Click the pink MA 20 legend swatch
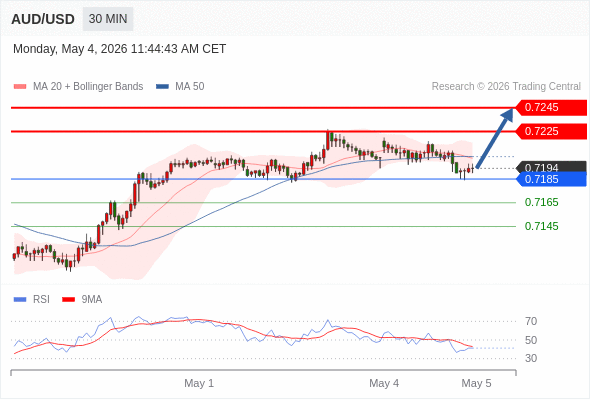590x400 pixels. pyautogui.click(x=20, y=87)
